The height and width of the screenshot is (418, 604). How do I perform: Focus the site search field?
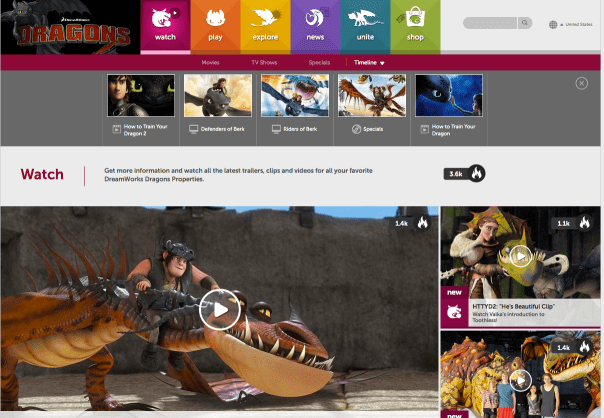[x=490, y=23]
